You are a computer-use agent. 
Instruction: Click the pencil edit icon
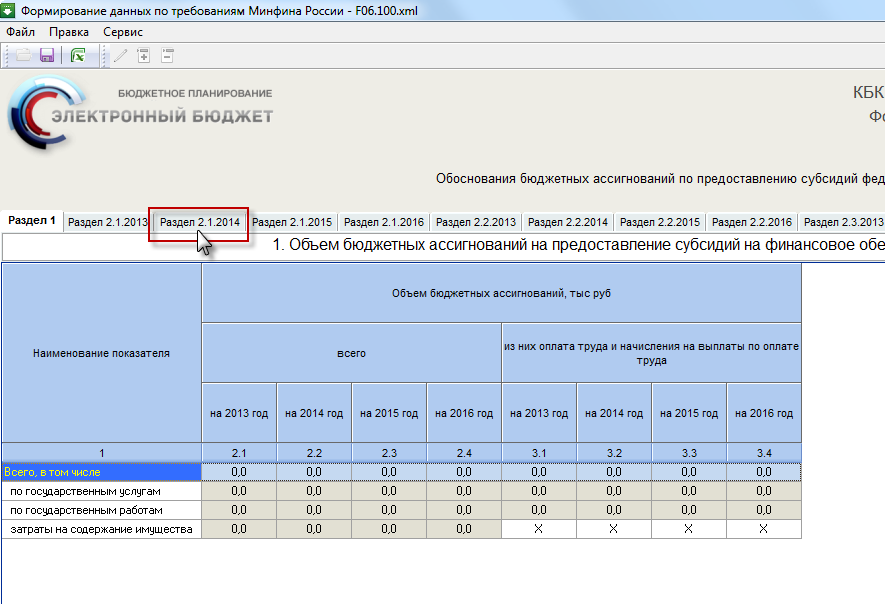coord(120,55)
